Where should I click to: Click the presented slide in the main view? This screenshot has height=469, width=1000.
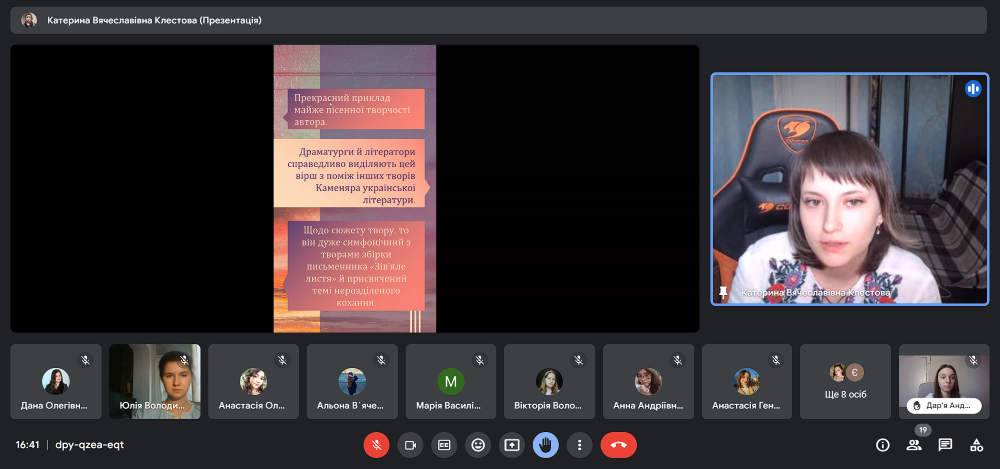click(x=355, y=188)
